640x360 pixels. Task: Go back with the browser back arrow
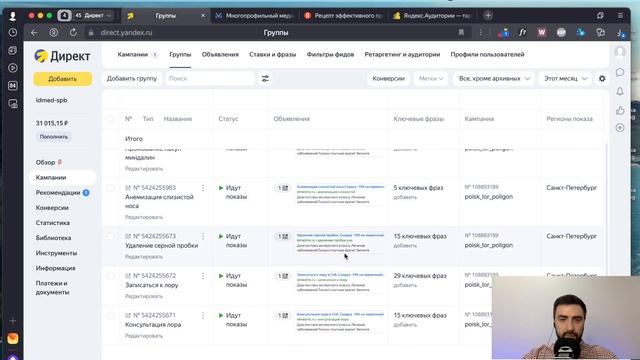pos(34,33)
